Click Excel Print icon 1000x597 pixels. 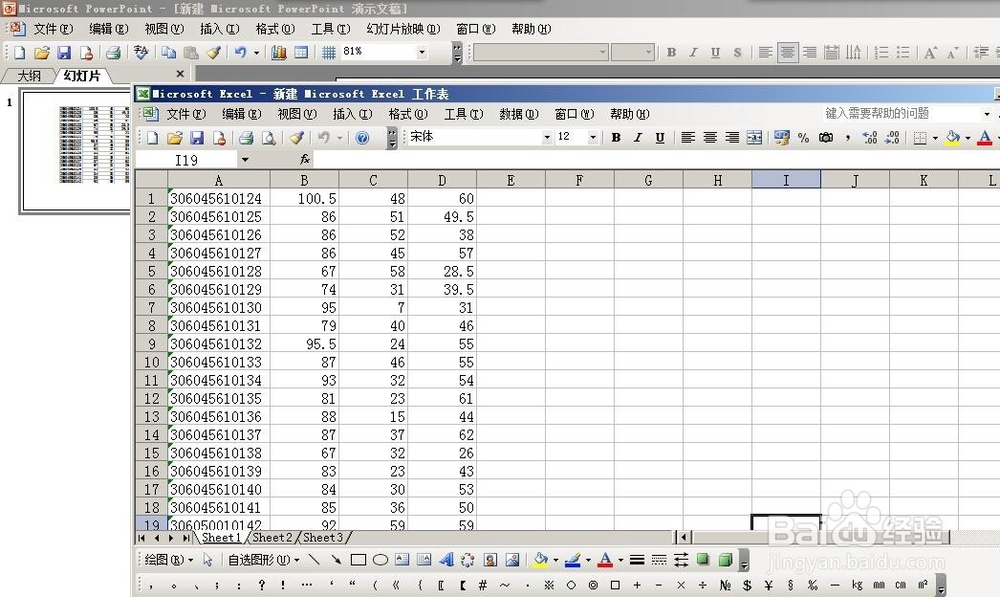click(x=246, y=137)
